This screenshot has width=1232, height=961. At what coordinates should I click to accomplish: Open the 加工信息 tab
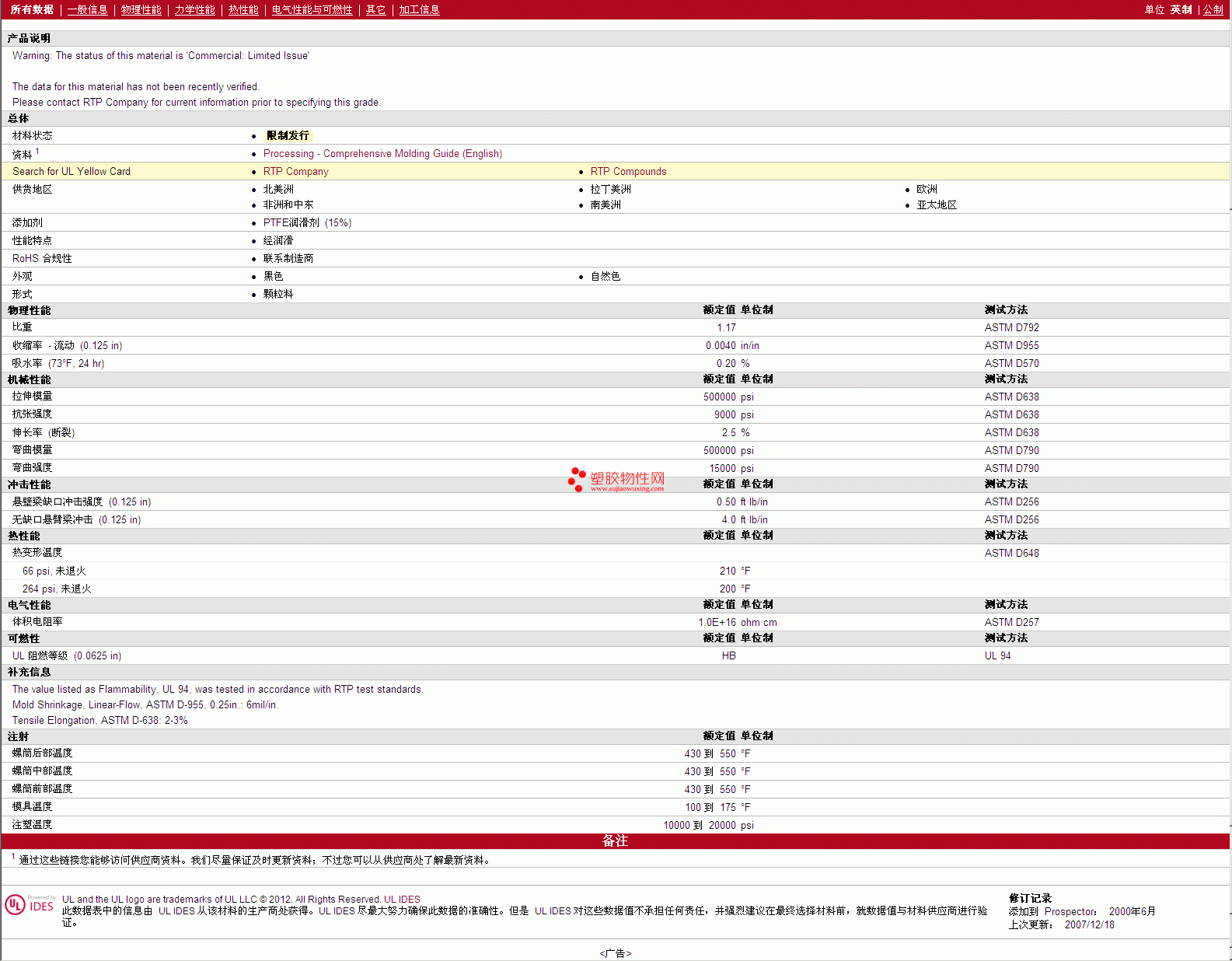419,10
